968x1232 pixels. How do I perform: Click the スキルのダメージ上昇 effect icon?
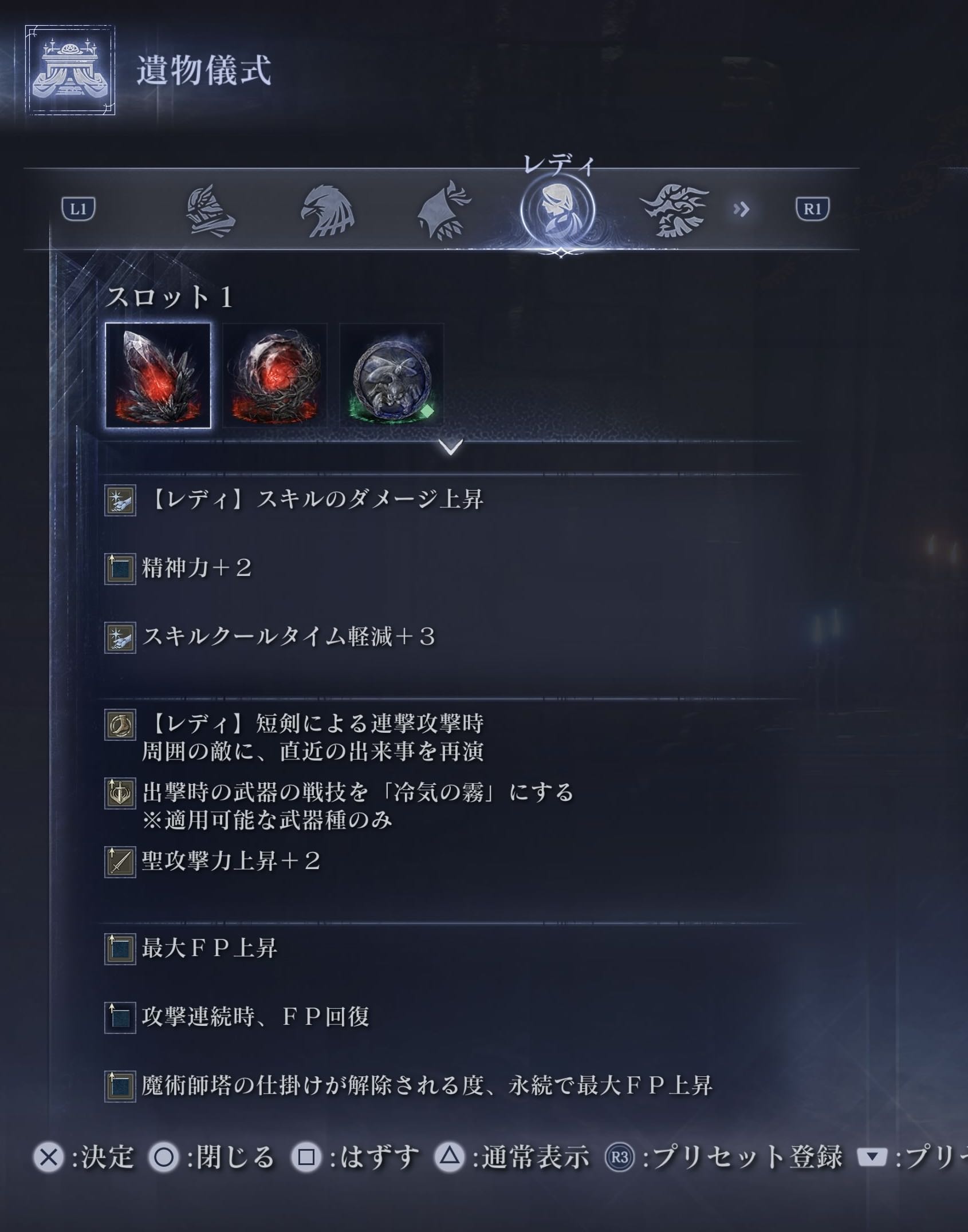click(x=120, y=500)
